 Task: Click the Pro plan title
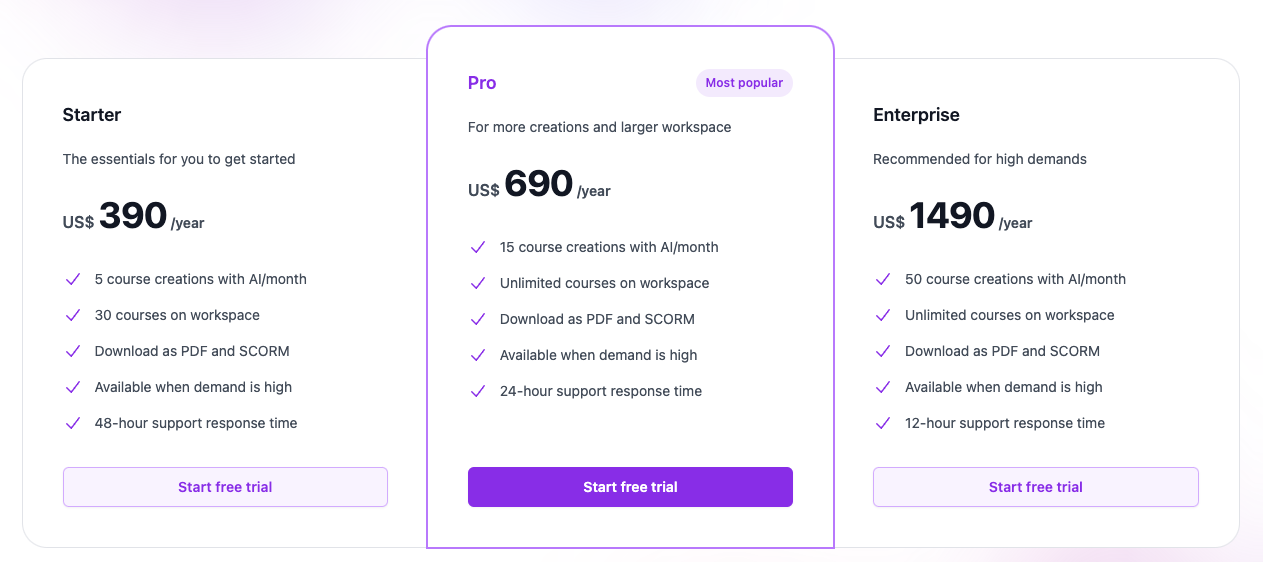(482, 83)
